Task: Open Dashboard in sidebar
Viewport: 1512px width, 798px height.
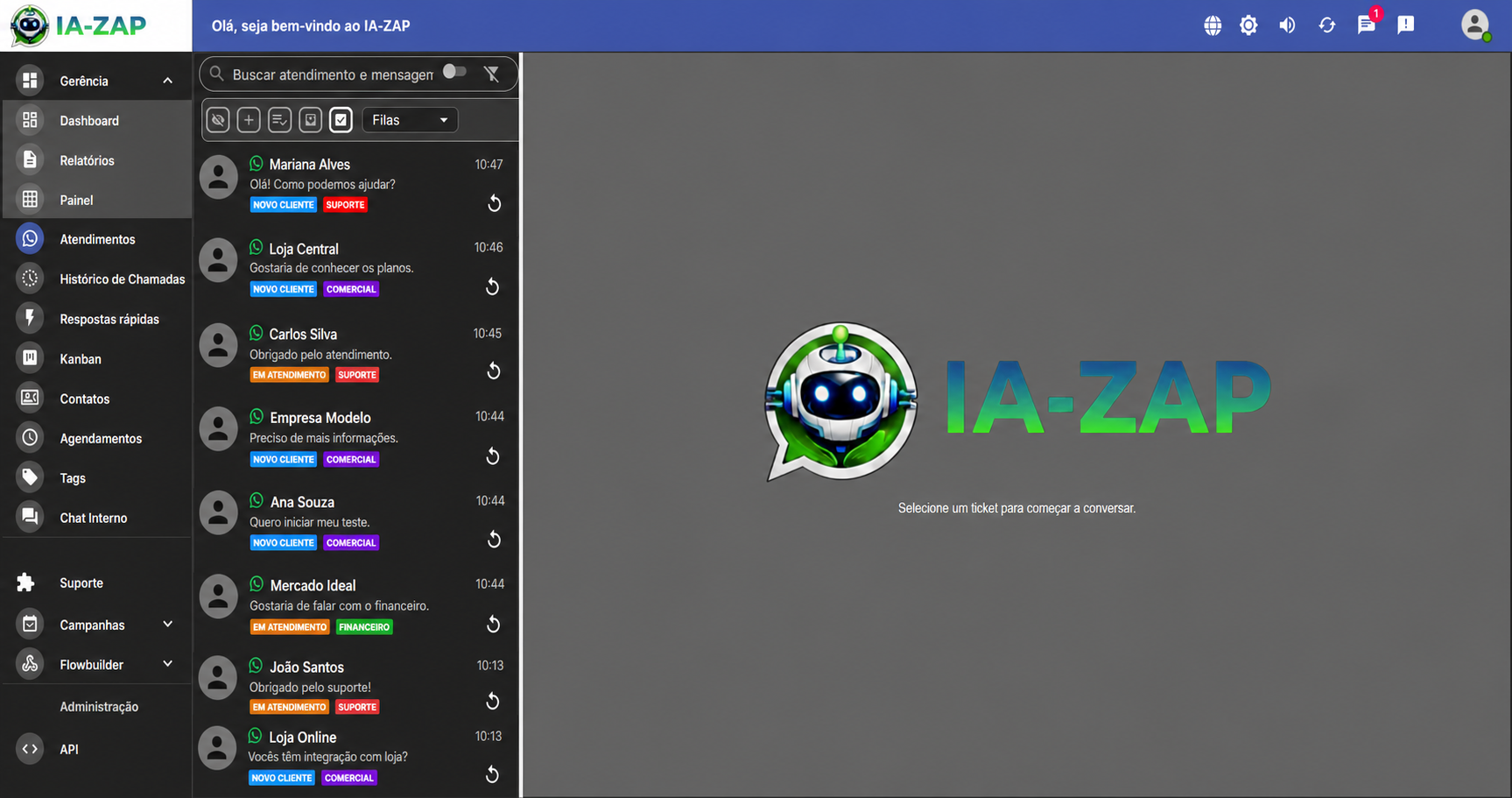Action: 97,121
